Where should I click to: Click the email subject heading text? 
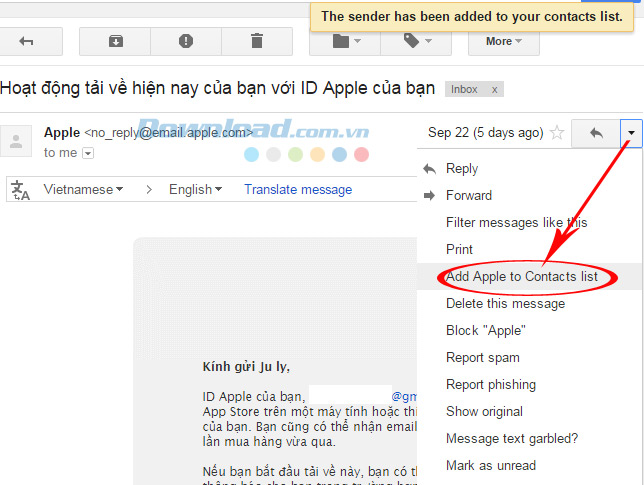tap(218, 88)
